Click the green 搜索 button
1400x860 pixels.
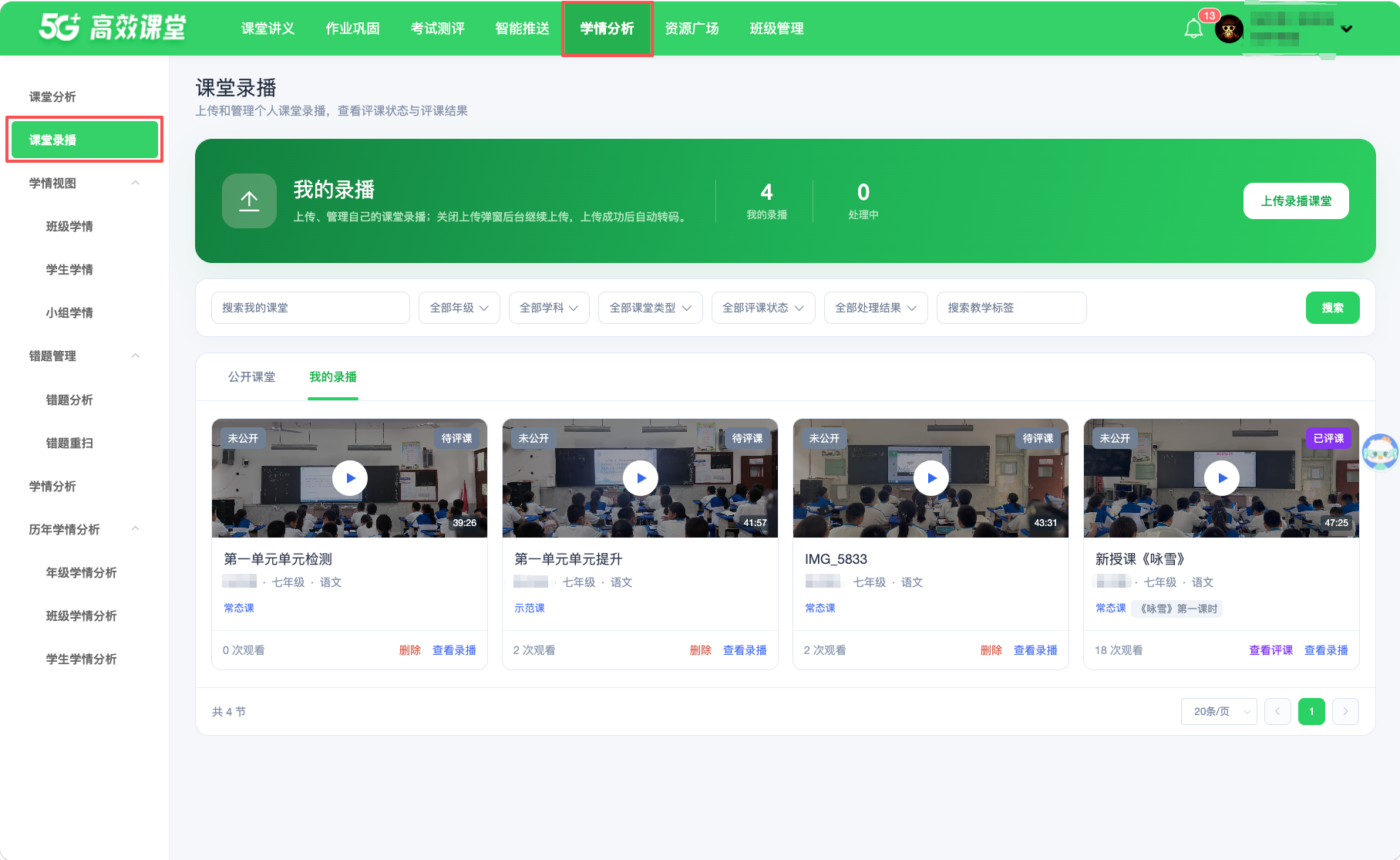[x=1332, y=308]
